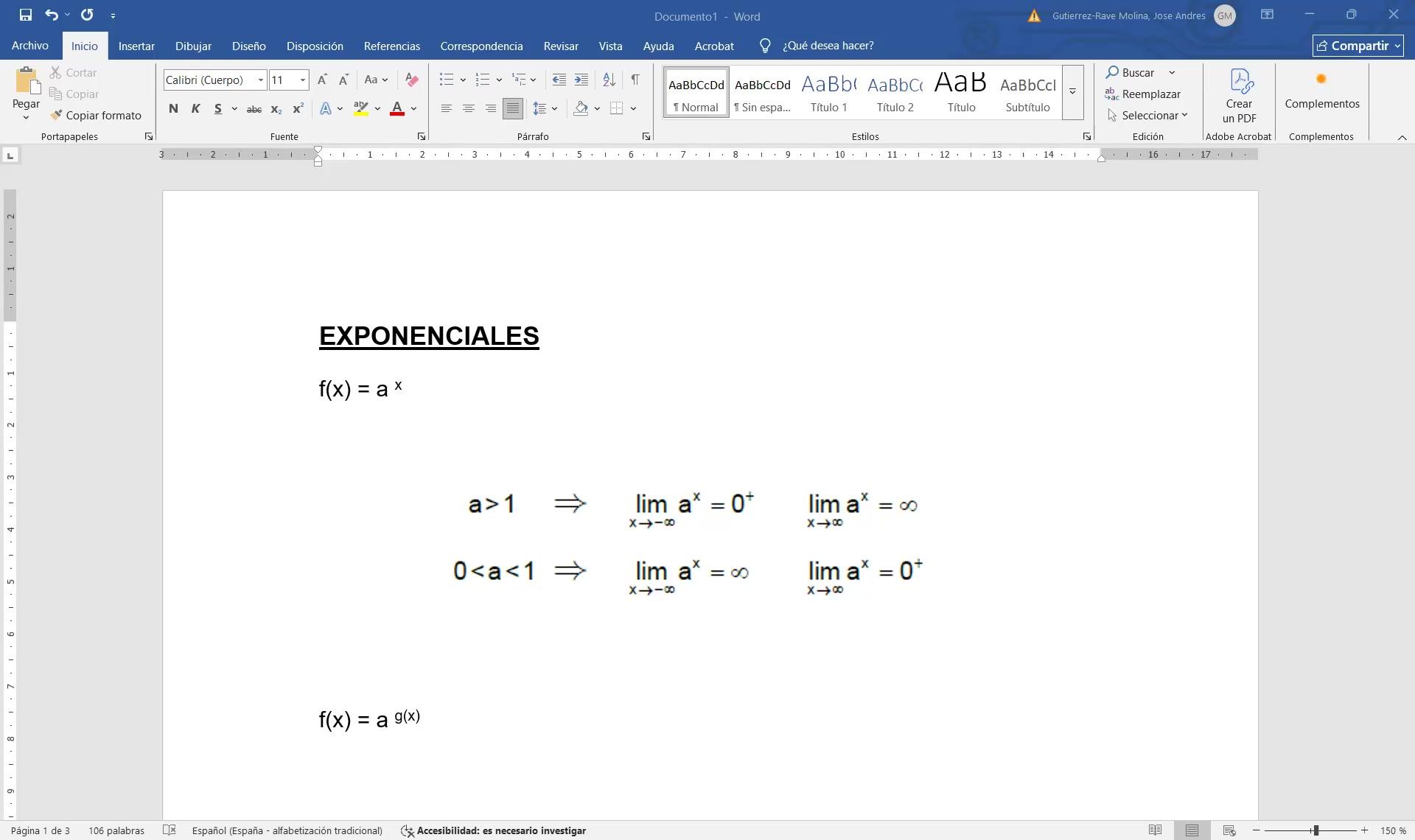This screenshot has width=1415, height=840.
Task: Open the font name dropdown
Action: coord(260,80)
